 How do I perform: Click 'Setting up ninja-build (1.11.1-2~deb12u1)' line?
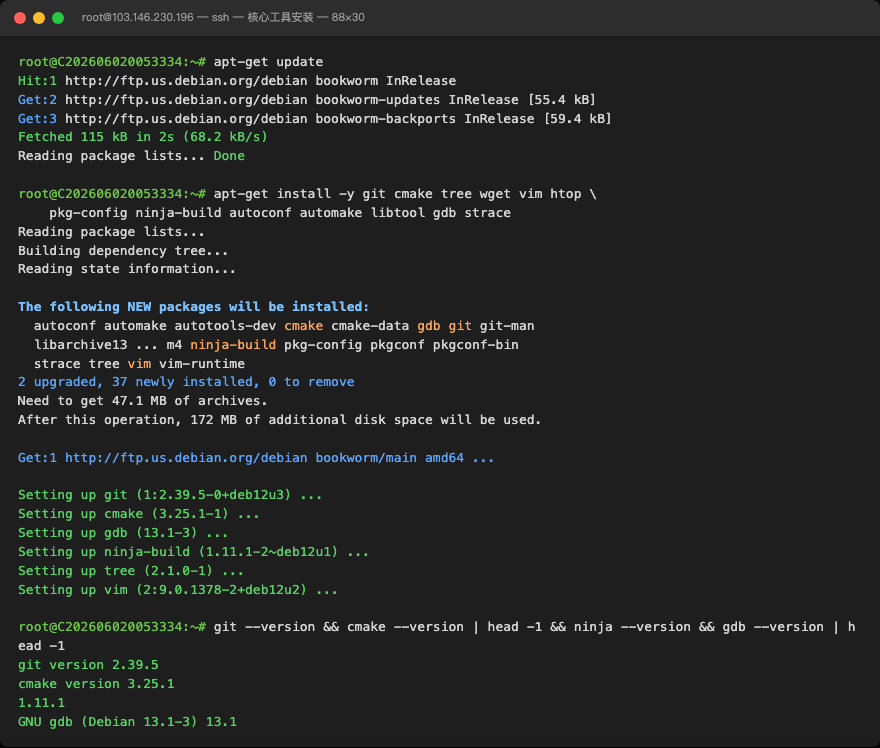pyautogui.click(x=193, y=552)
